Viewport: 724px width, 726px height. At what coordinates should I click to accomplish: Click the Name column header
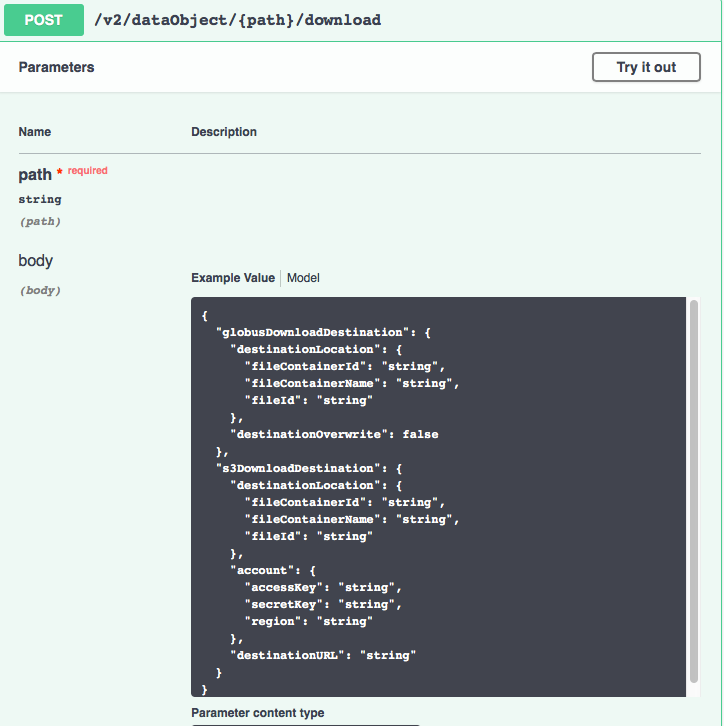(35, 132)
